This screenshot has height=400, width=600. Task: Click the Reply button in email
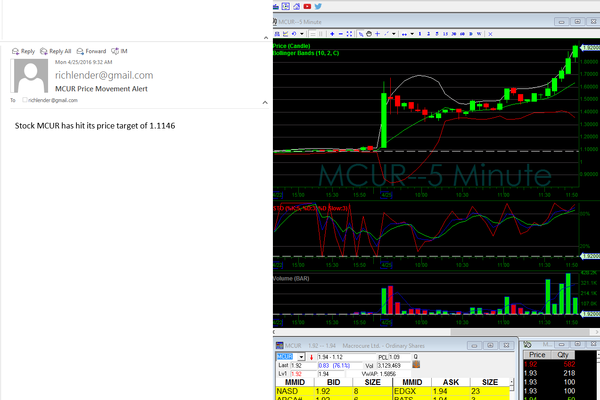23,51
